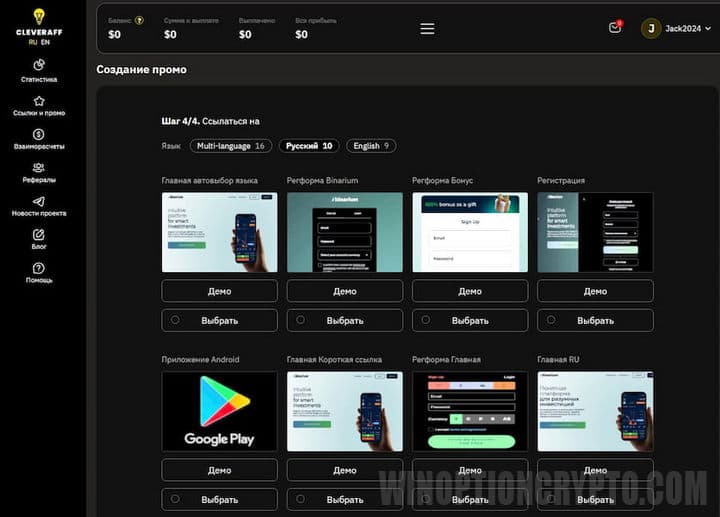
Task: Click the Ссылки и промо star icon
Action: click(39, 101)
